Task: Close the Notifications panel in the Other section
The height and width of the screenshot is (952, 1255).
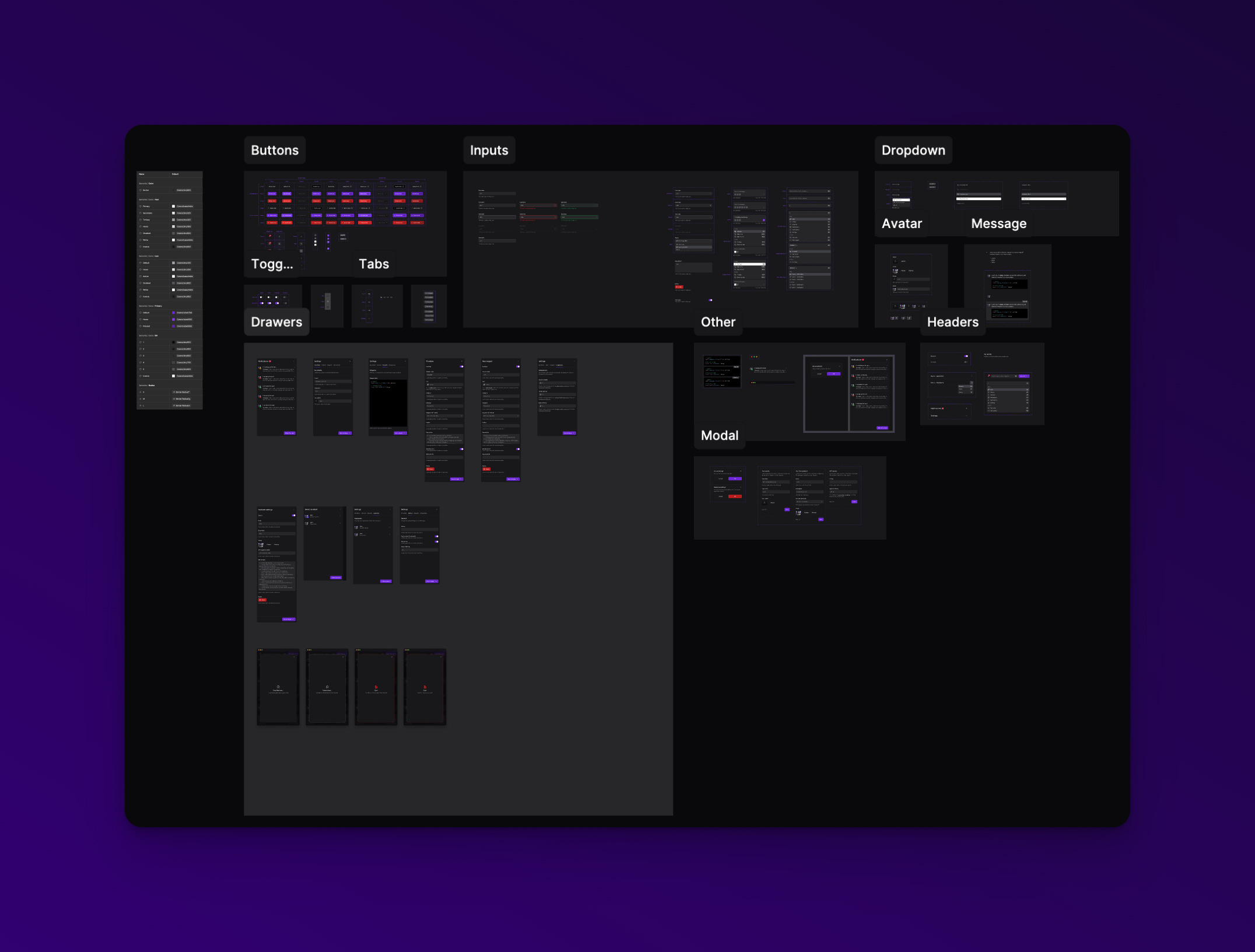Action: pos(887,360)
